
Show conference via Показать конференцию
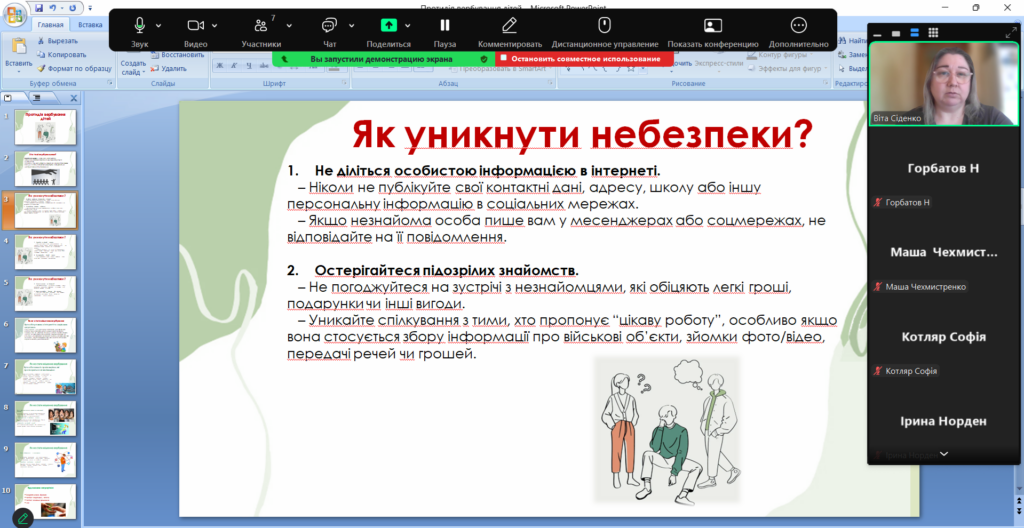(x=712, y=25)
